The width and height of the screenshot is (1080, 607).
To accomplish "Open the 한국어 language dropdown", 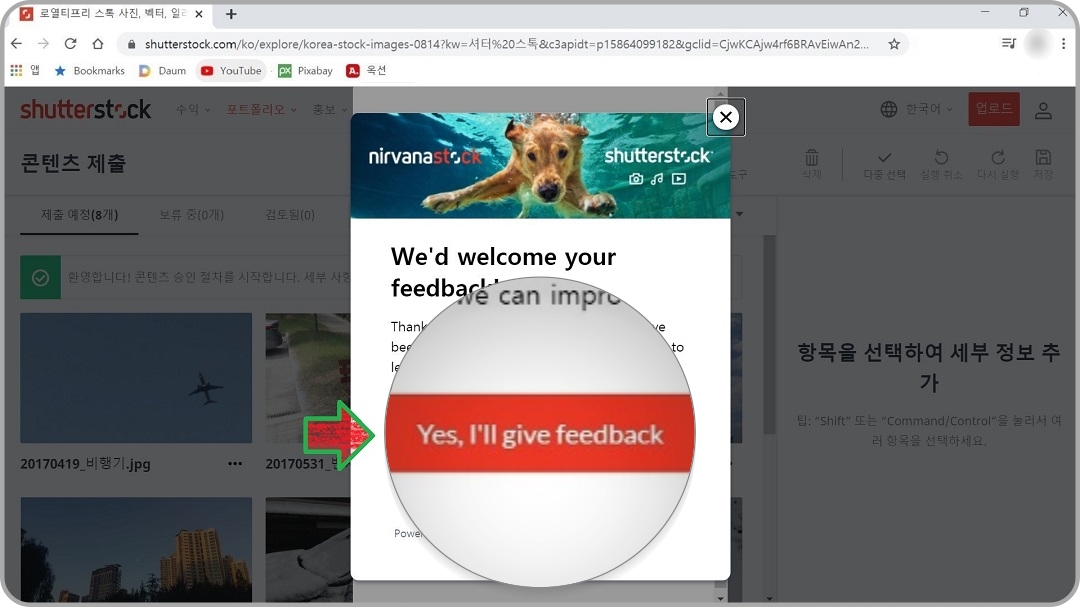I will [928, 109].
